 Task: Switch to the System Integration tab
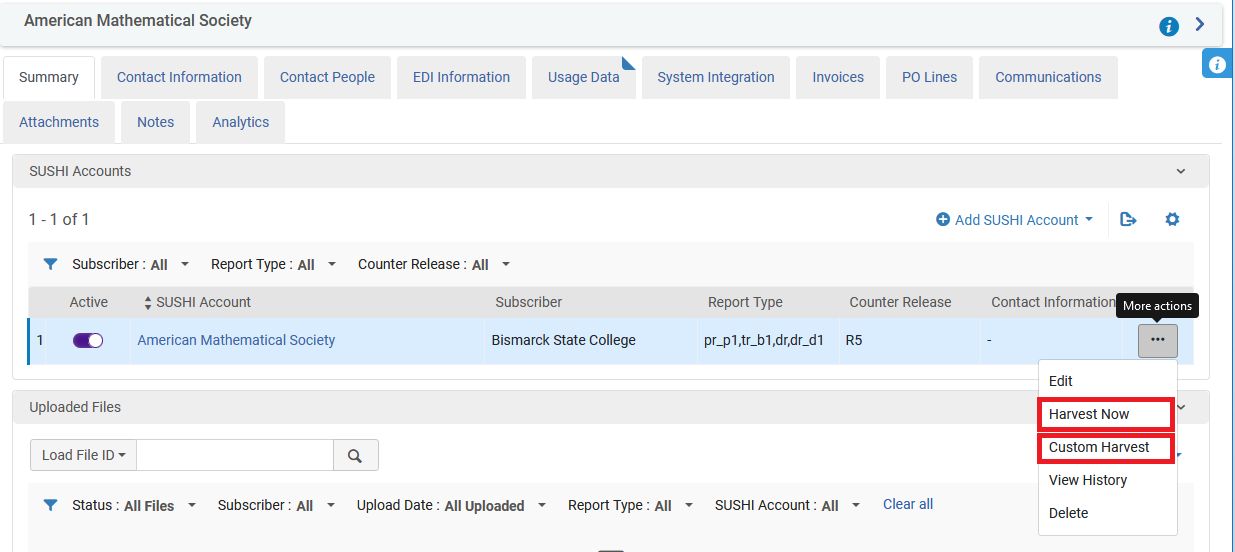716,77
